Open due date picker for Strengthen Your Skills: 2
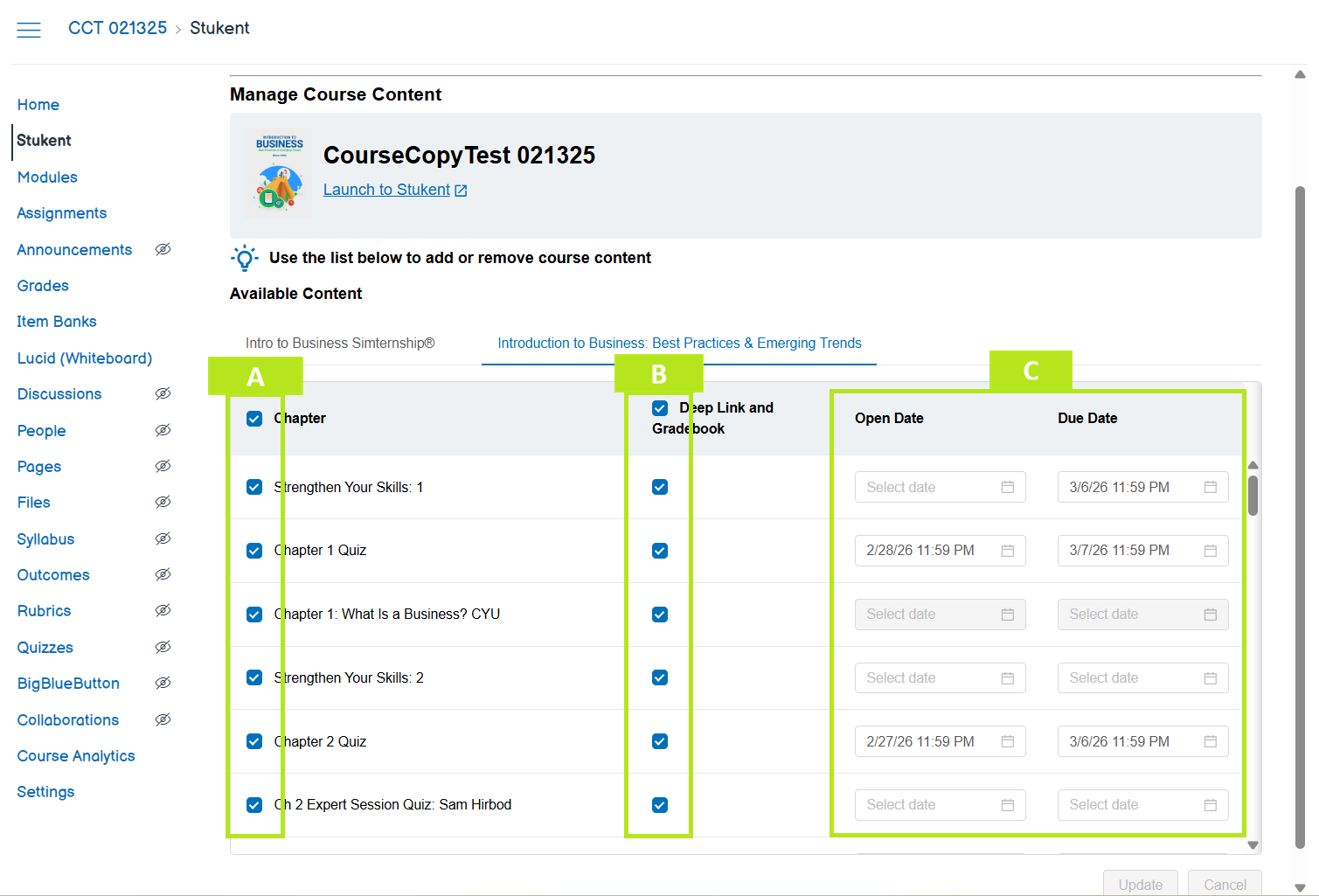 (x=1142, y=678)
